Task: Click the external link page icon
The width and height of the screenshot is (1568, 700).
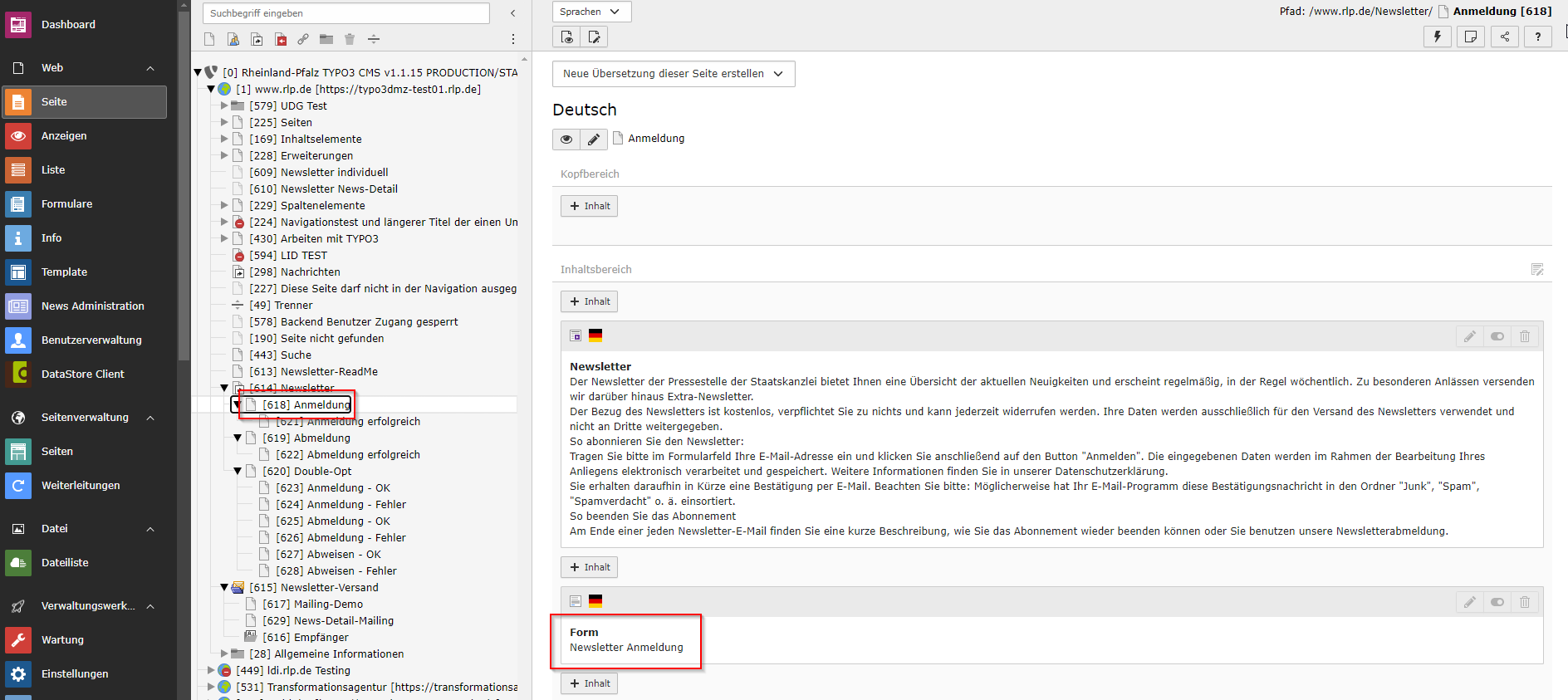Action: [x=303, y=39]
